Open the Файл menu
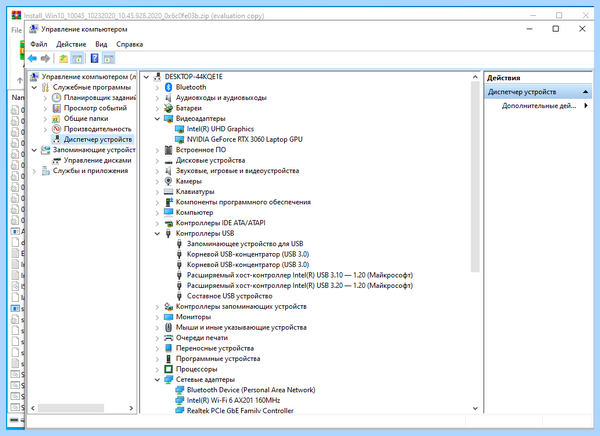Screen dimensions: 600x436 coord(39,44)
